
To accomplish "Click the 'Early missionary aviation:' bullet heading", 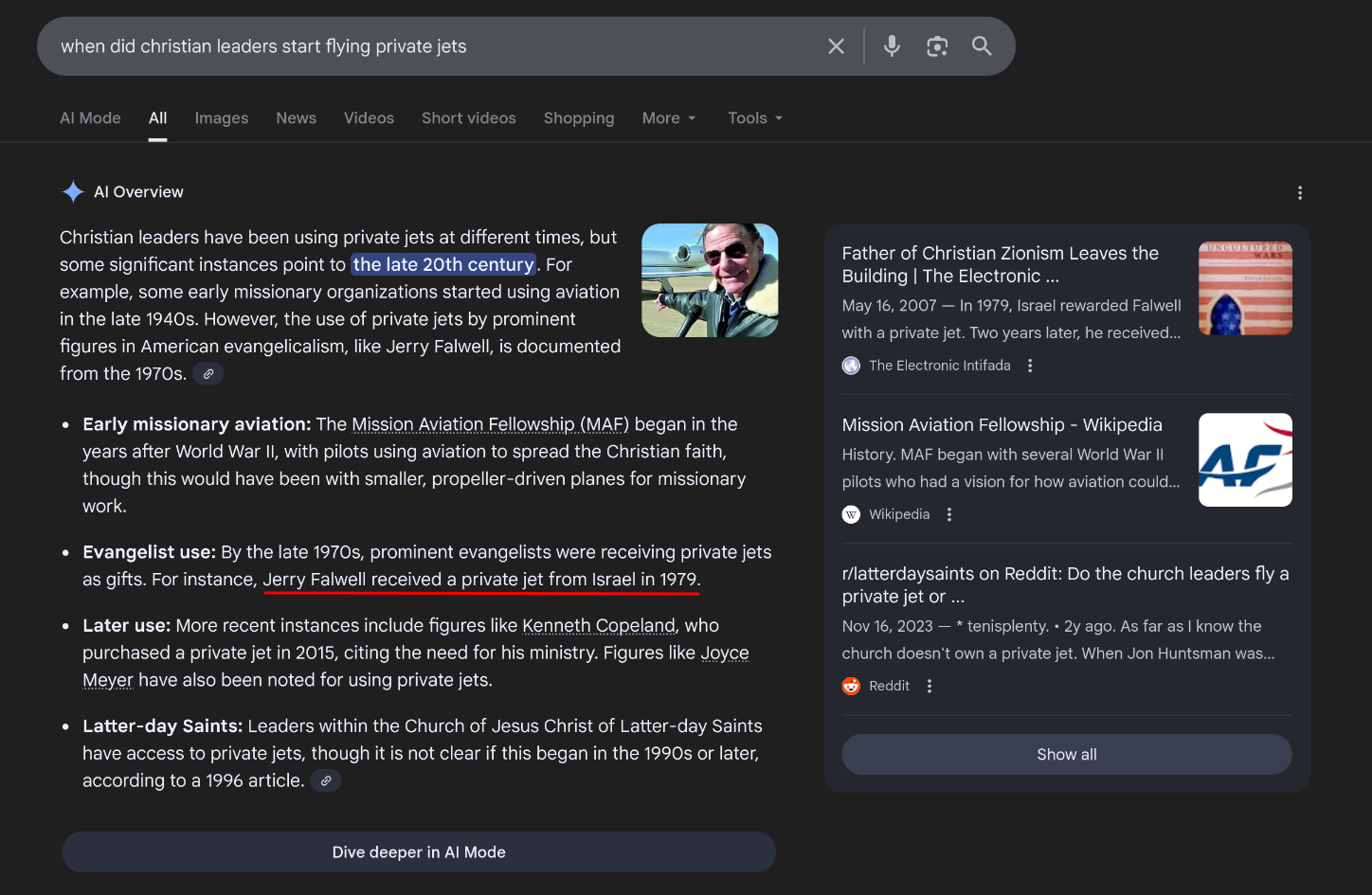I will point(197,424).
